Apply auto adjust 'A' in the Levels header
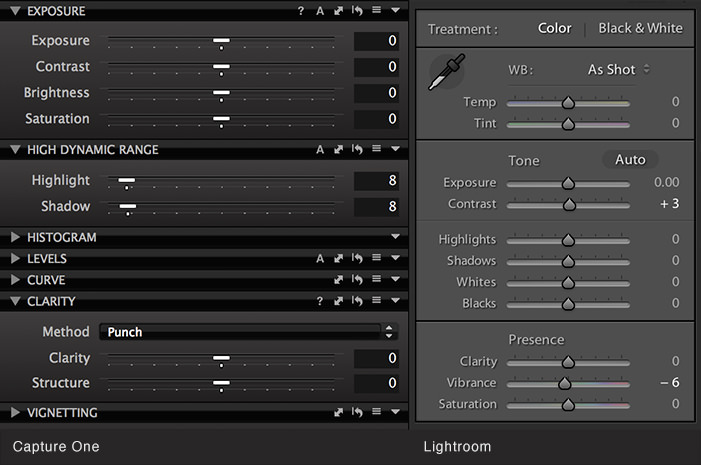The height and width of the screenshot is (465, 701). pyautogui.click(x=320, y=258)
